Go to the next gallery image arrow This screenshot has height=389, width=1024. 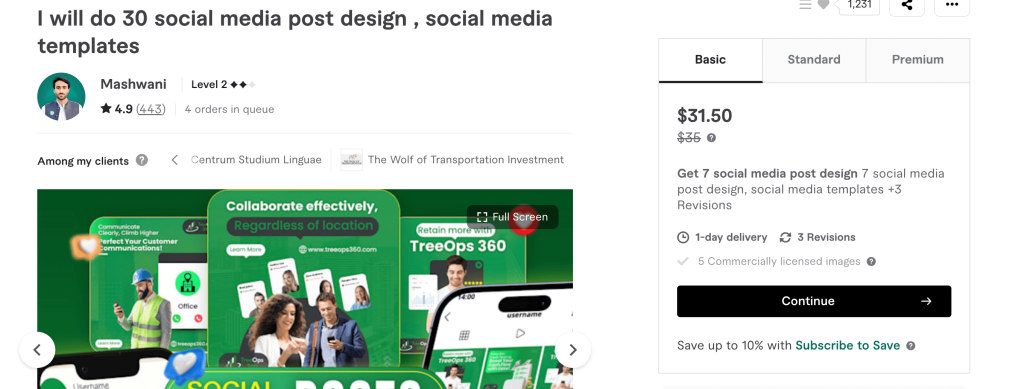(x=573, y=350)
